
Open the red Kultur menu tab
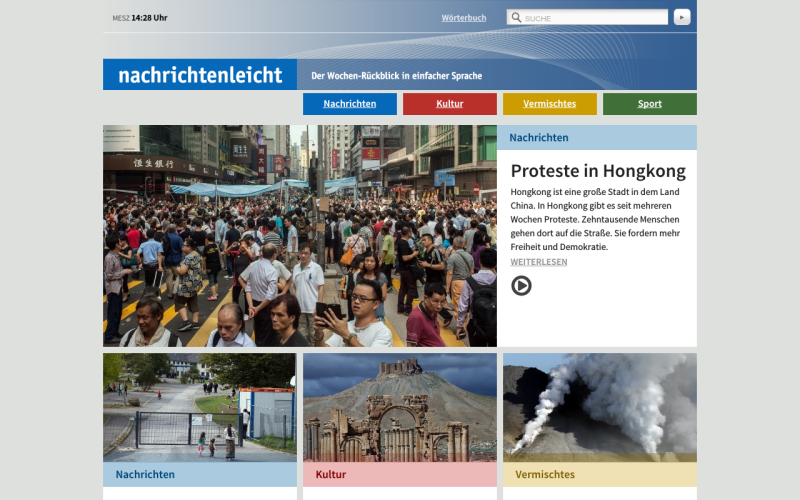(449, 104)
